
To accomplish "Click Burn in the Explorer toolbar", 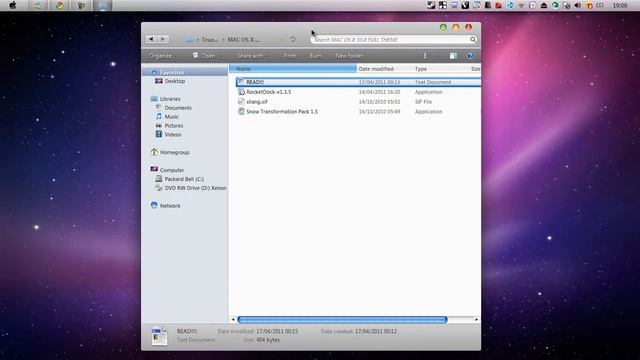I will coord(315,56).
